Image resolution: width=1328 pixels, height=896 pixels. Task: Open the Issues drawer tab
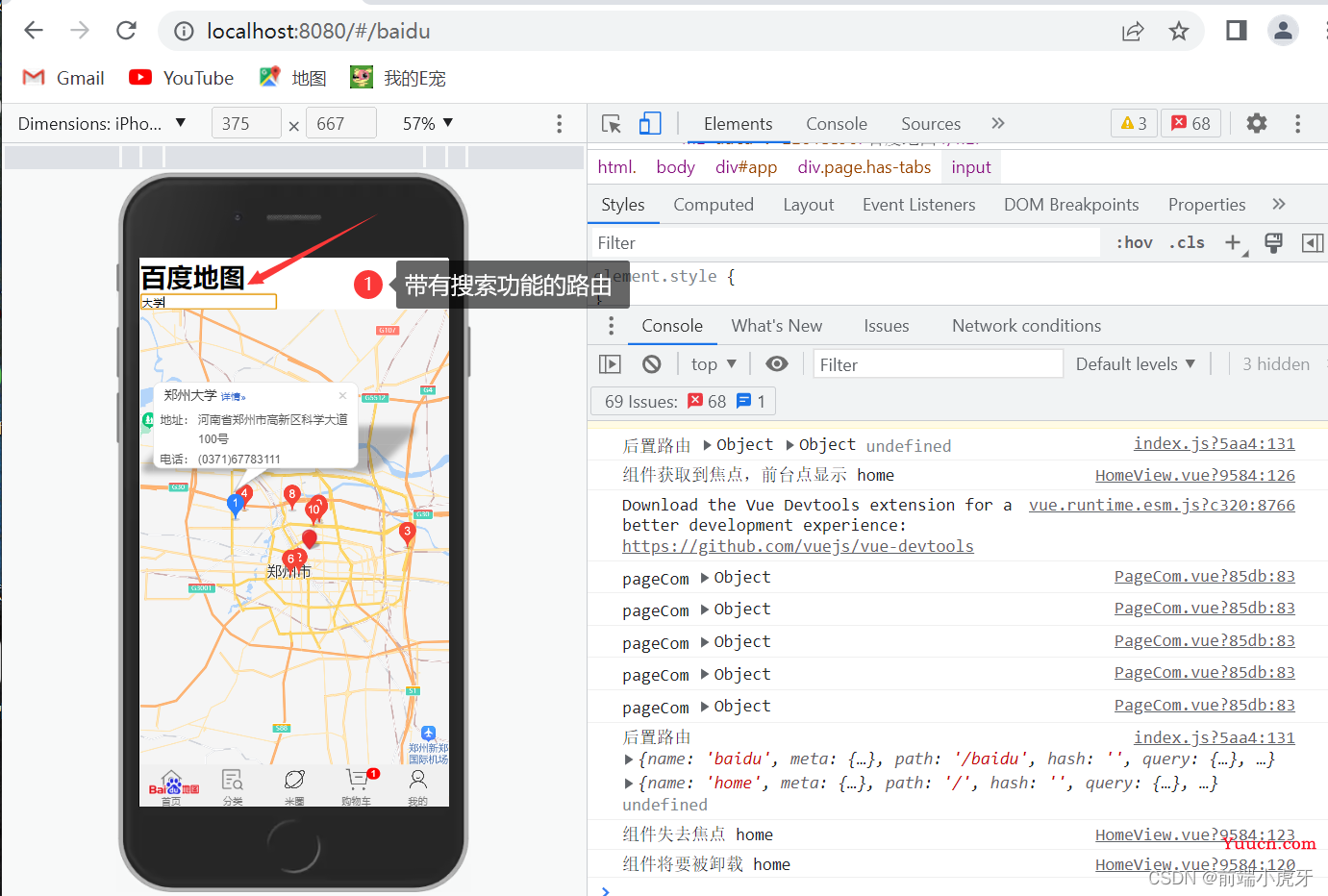(x=887, y=326)
